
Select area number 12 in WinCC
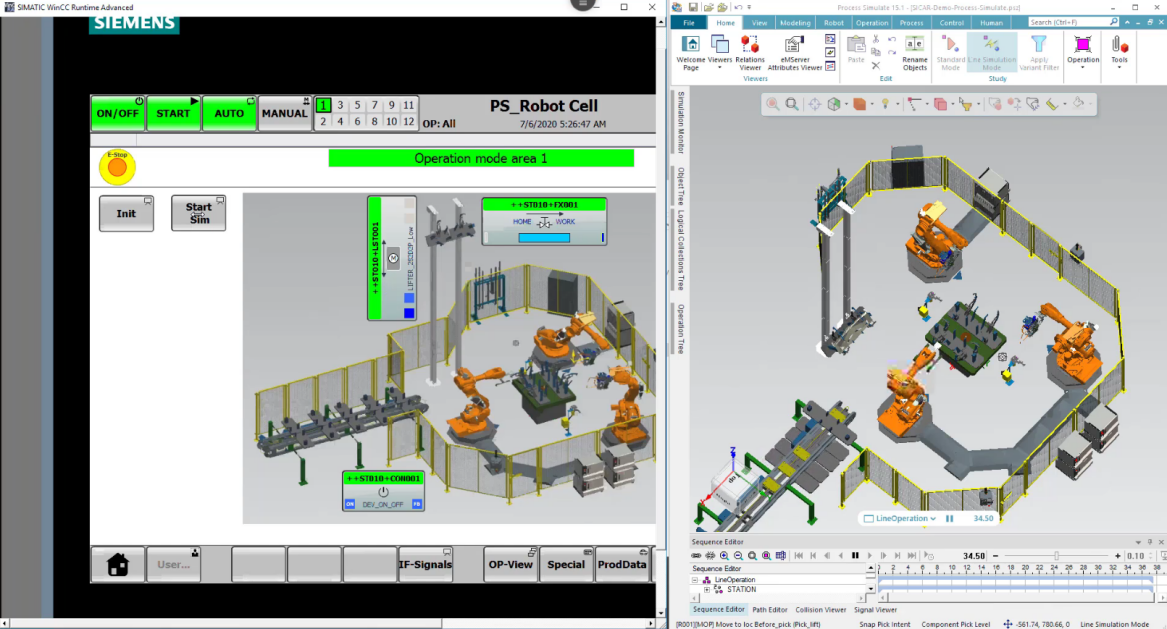(x=409, y=121)
